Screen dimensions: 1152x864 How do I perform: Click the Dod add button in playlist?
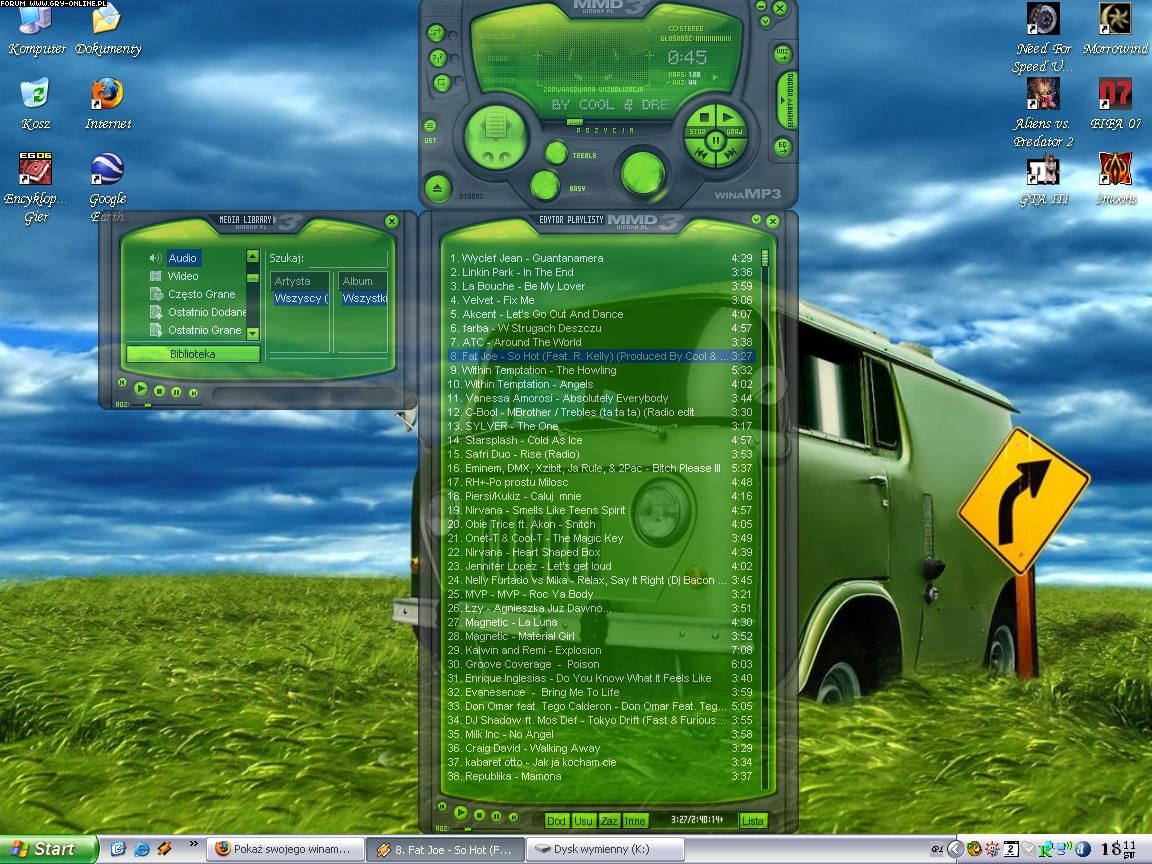(x=556, y=821)
